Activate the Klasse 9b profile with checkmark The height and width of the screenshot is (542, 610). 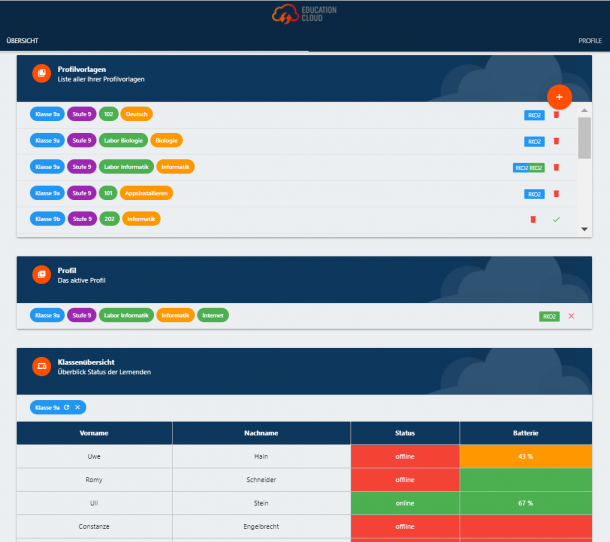[556, 219]
